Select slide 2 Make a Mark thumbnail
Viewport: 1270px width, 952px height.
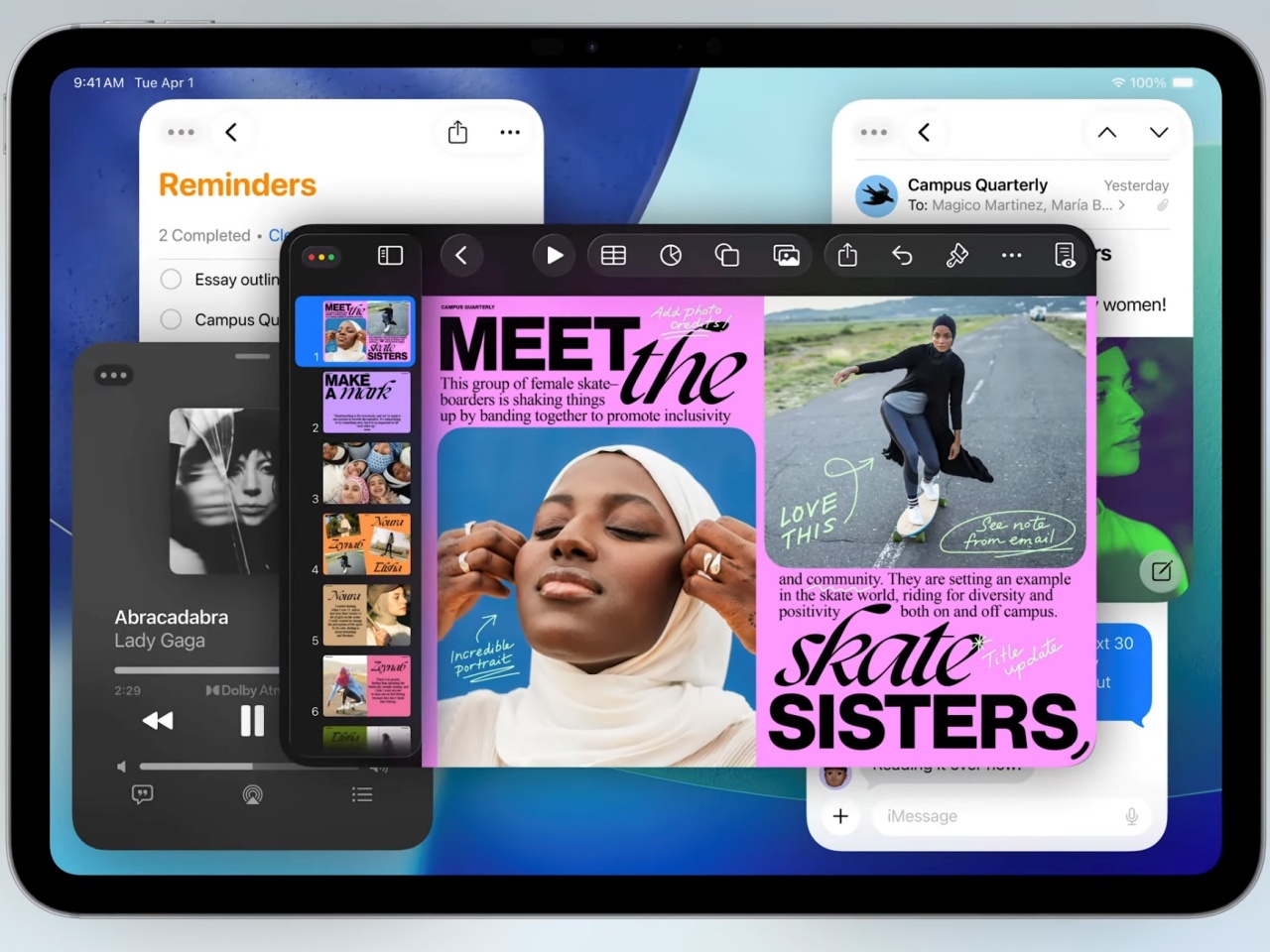pos(366,403)
